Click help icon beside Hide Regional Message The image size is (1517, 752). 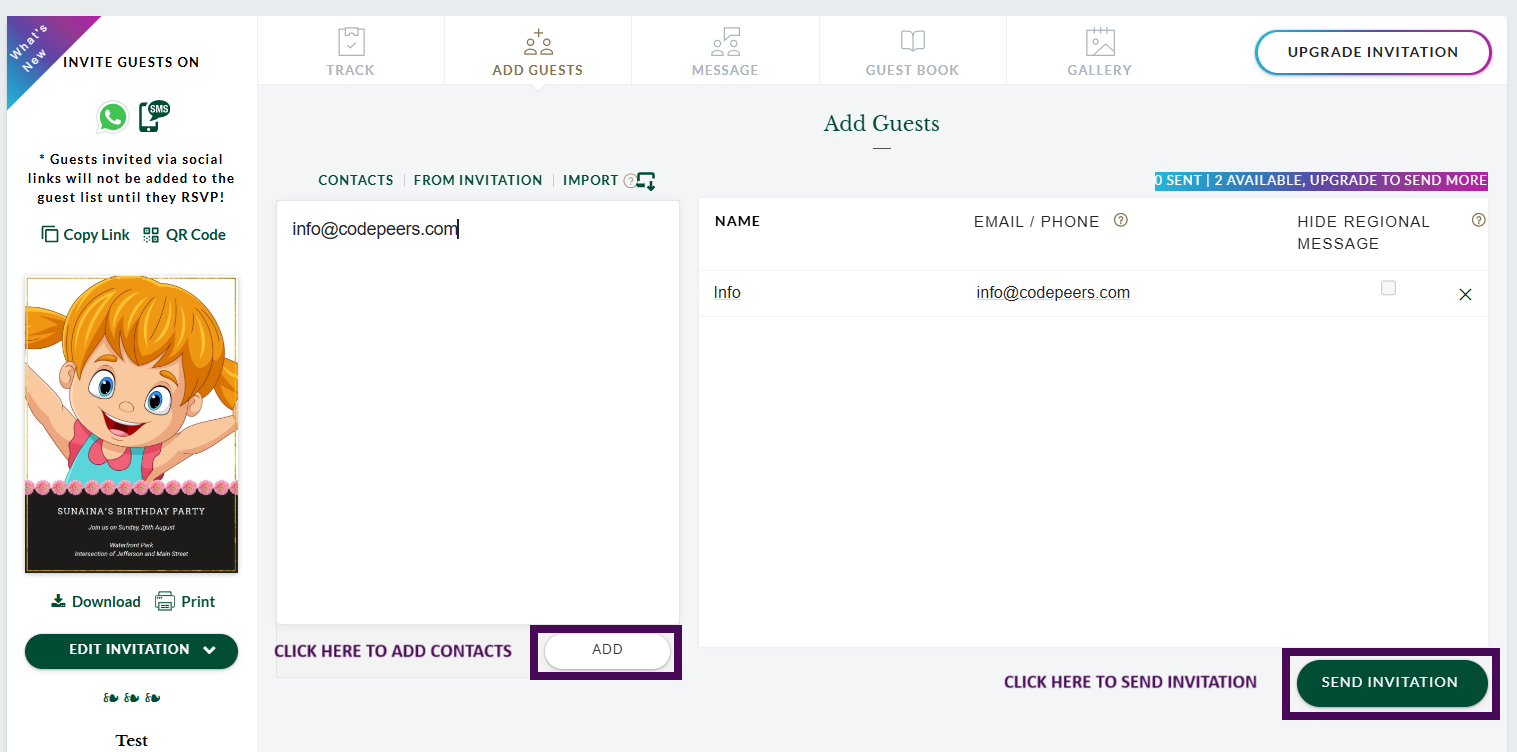pyautogui.click(x=1478, y=221)
